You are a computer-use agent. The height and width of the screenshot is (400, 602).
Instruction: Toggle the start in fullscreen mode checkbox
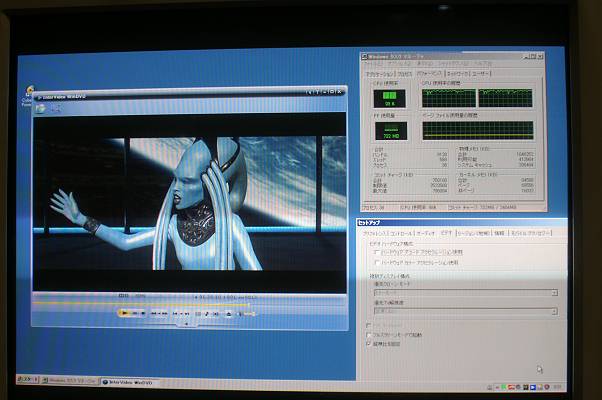[x=369, y=335]
